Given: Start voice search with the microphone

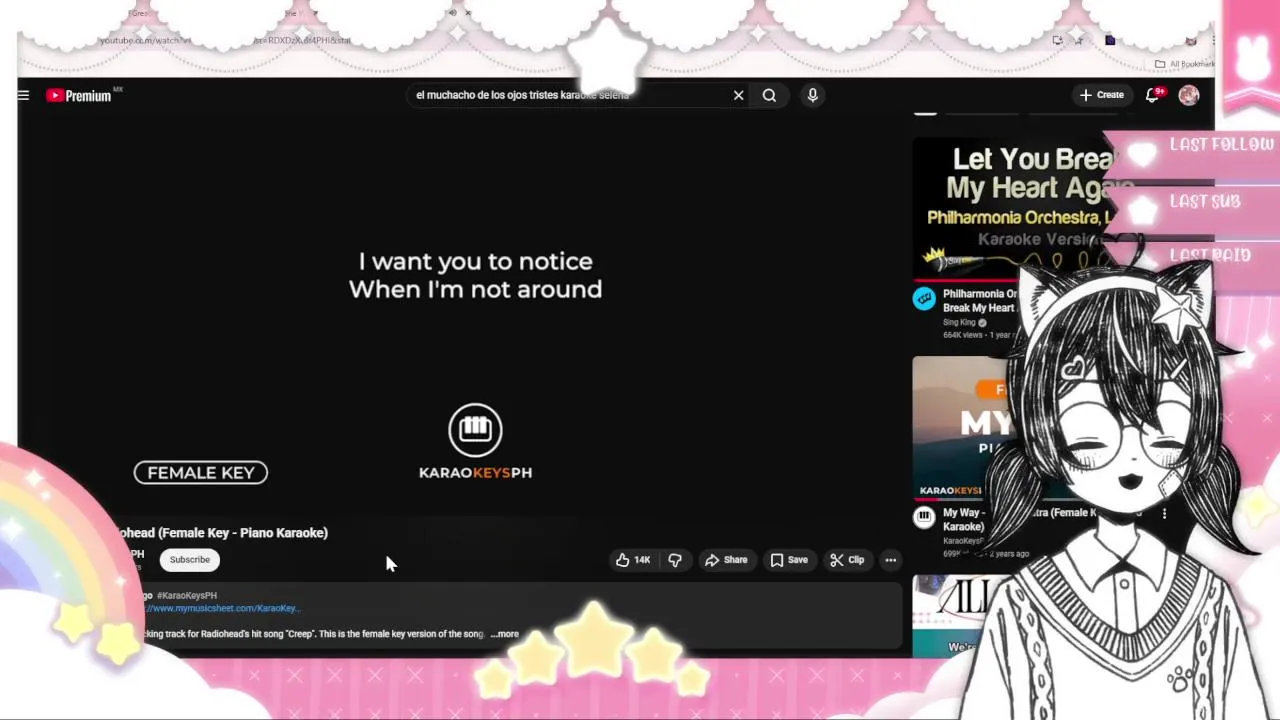Looking at the screenshot, I should pos(812,95).
